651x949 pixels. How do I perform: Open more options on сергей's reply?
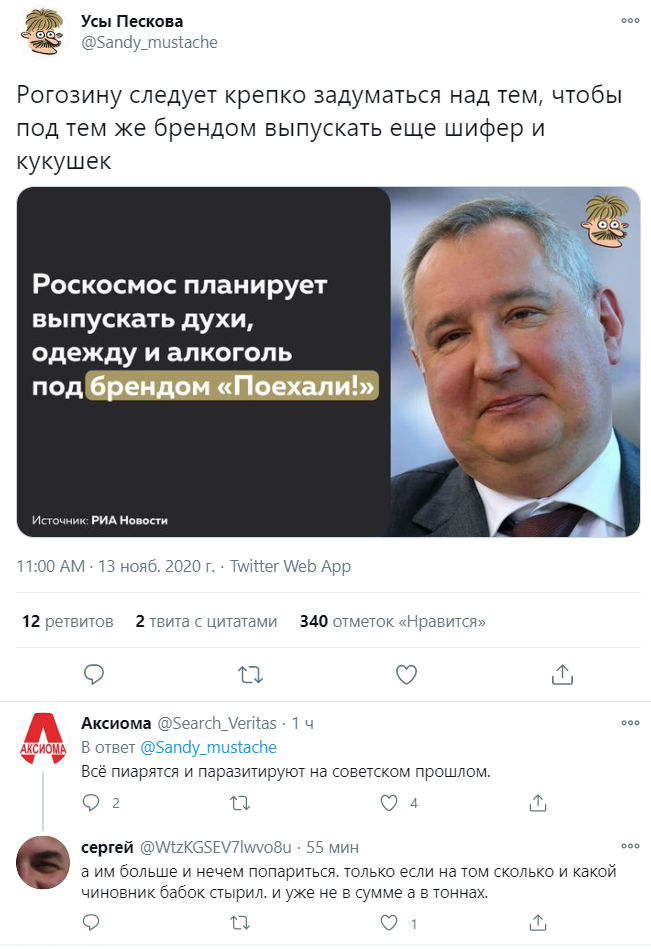[x=630, y=846]
